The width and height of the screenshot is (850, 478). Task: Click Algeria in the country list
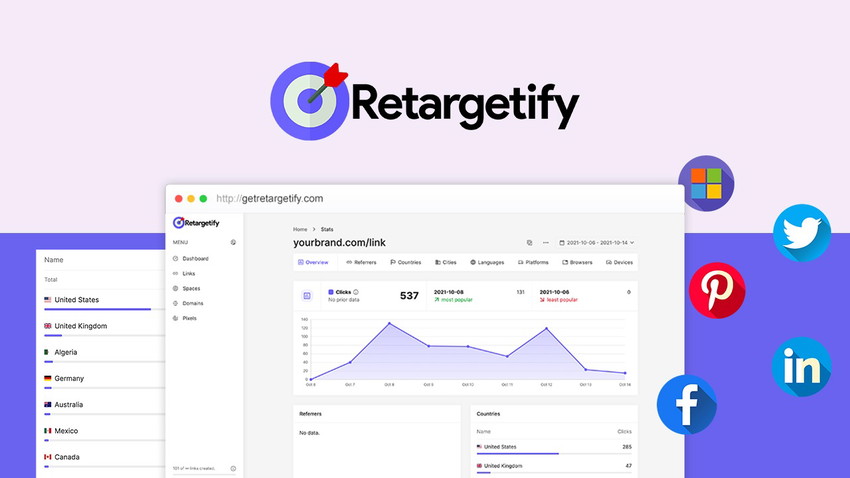[66, 352]
